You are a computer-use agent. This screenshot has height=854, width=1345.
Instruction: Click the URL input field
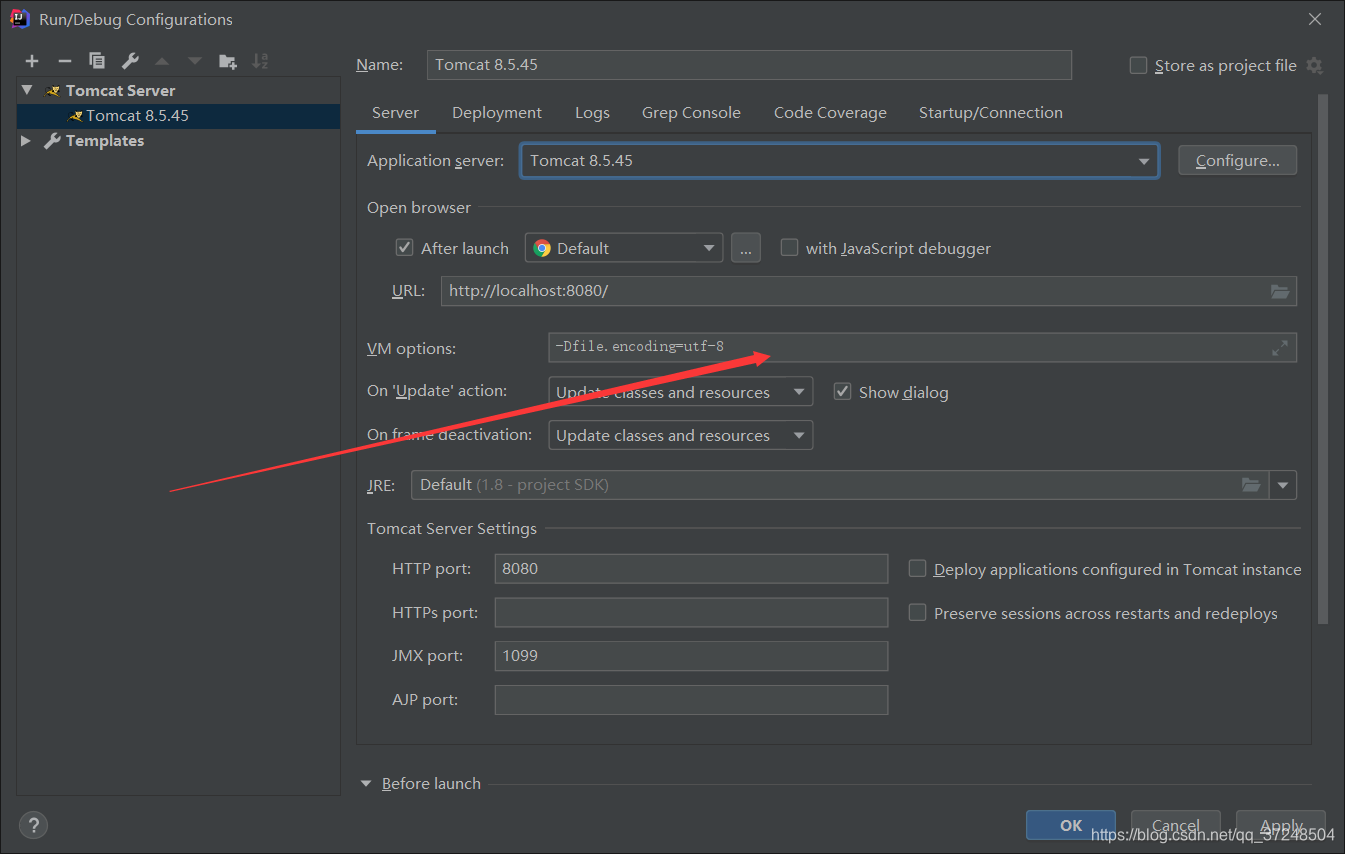point(869,291)
